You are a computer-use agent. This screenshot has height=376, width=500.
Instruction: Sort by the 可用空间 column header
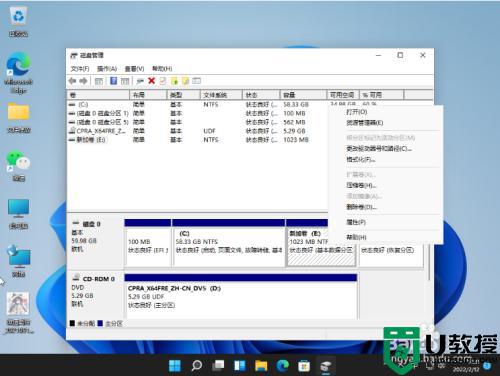(342, 95)
